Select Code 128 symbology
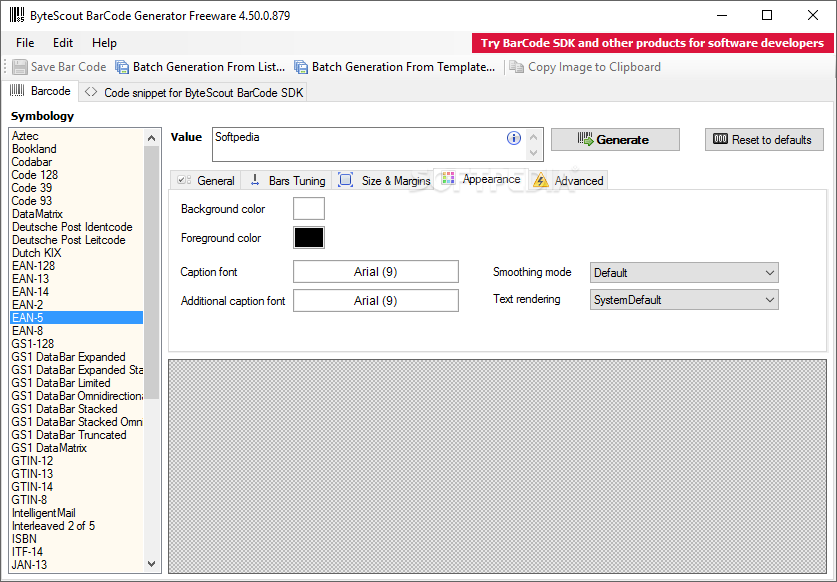The height and width of the screenshot is (582, 837). [76, 175]
